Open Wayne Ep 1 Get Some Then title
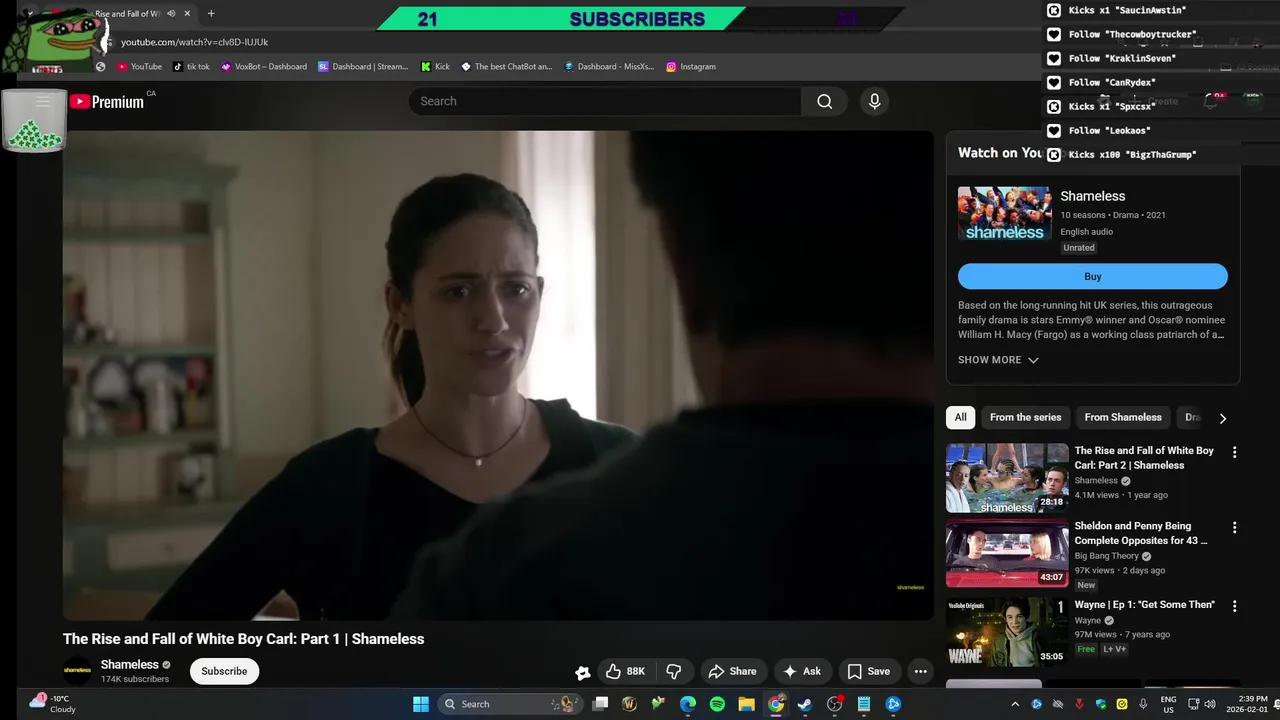Viewport: 1280px width, 720px height. pos(1145,605)
